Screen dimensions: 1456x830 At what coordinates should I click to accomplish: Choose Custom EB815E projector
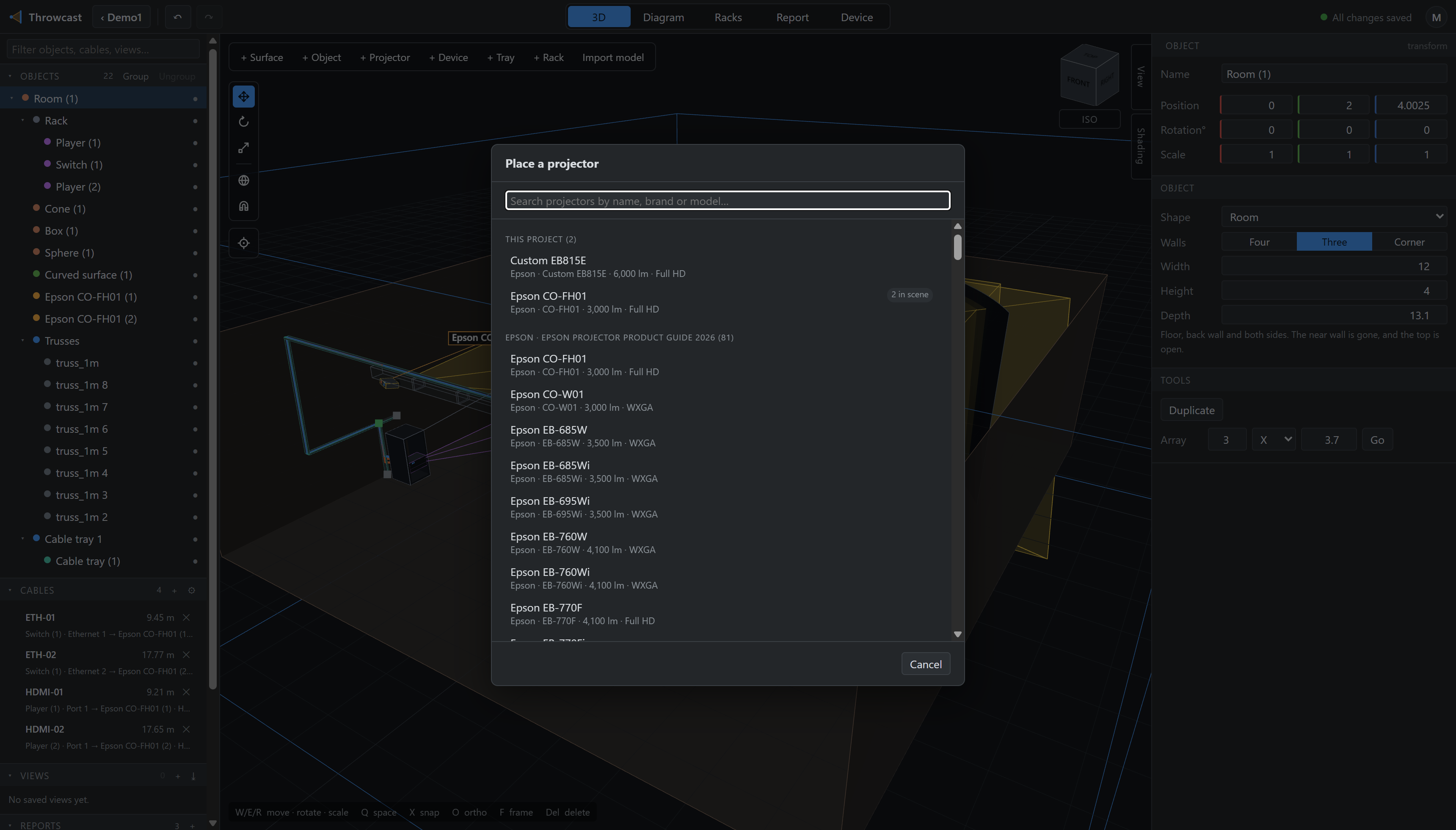tap(721, 266)
